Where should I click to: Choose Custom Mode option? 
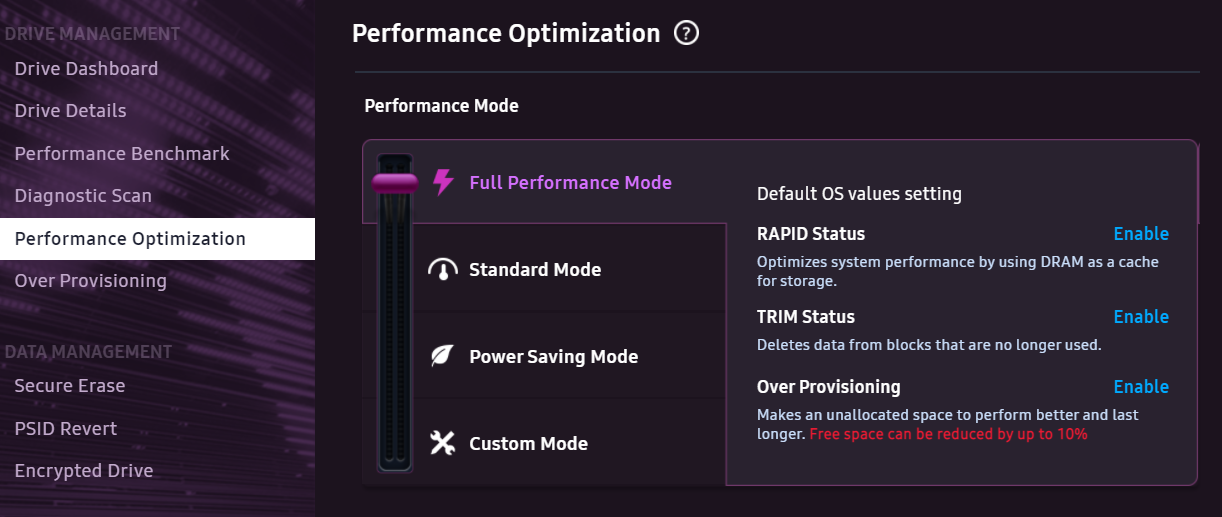click(528, 443)
